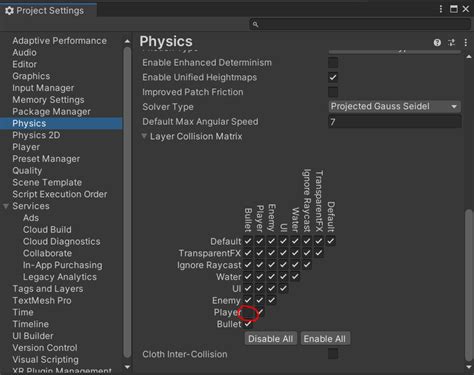The width and height of the screenshot is (474, 375).
Task: Open Preset Manager settings
Action: click(x=46, y=159)
